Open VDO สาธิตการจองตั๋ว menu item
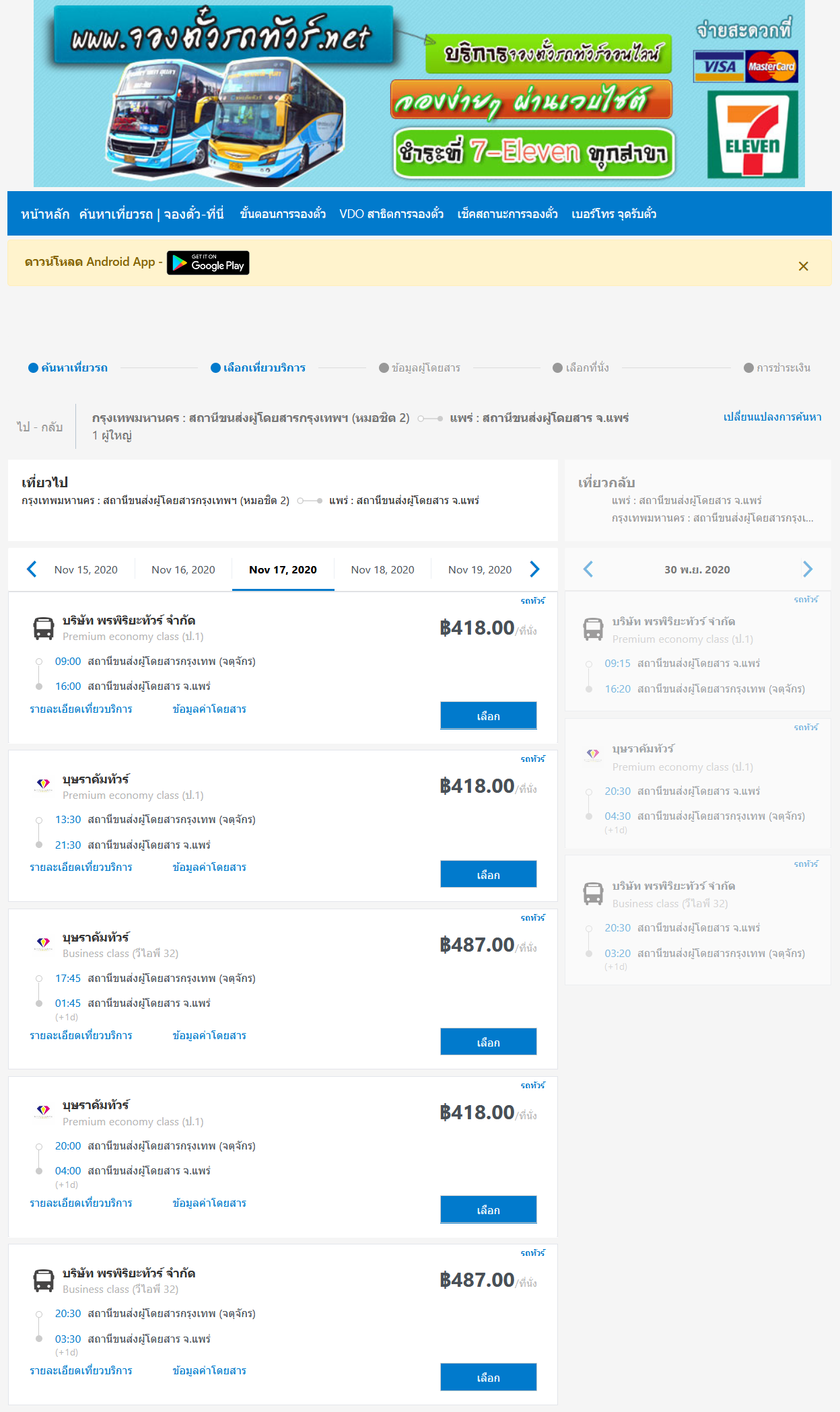The image size is (840, 1412). point(392,214)
